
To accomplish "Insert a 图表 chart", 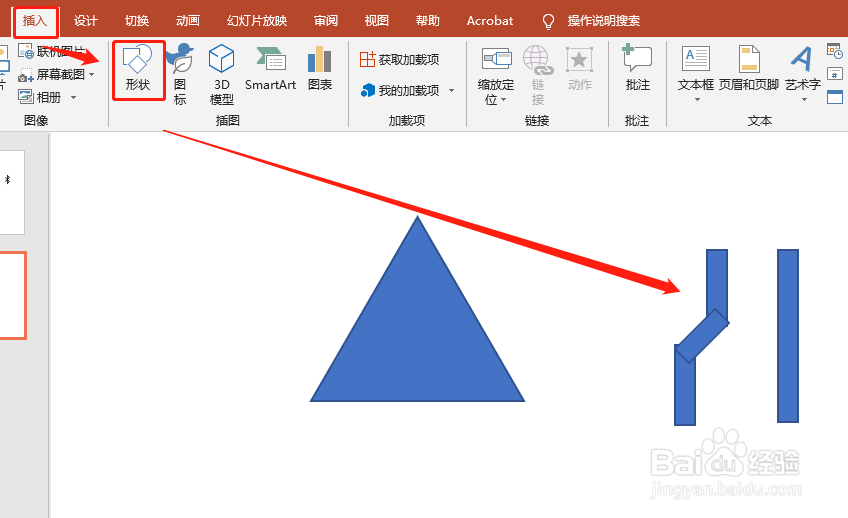I will click(x=320, y=69).
